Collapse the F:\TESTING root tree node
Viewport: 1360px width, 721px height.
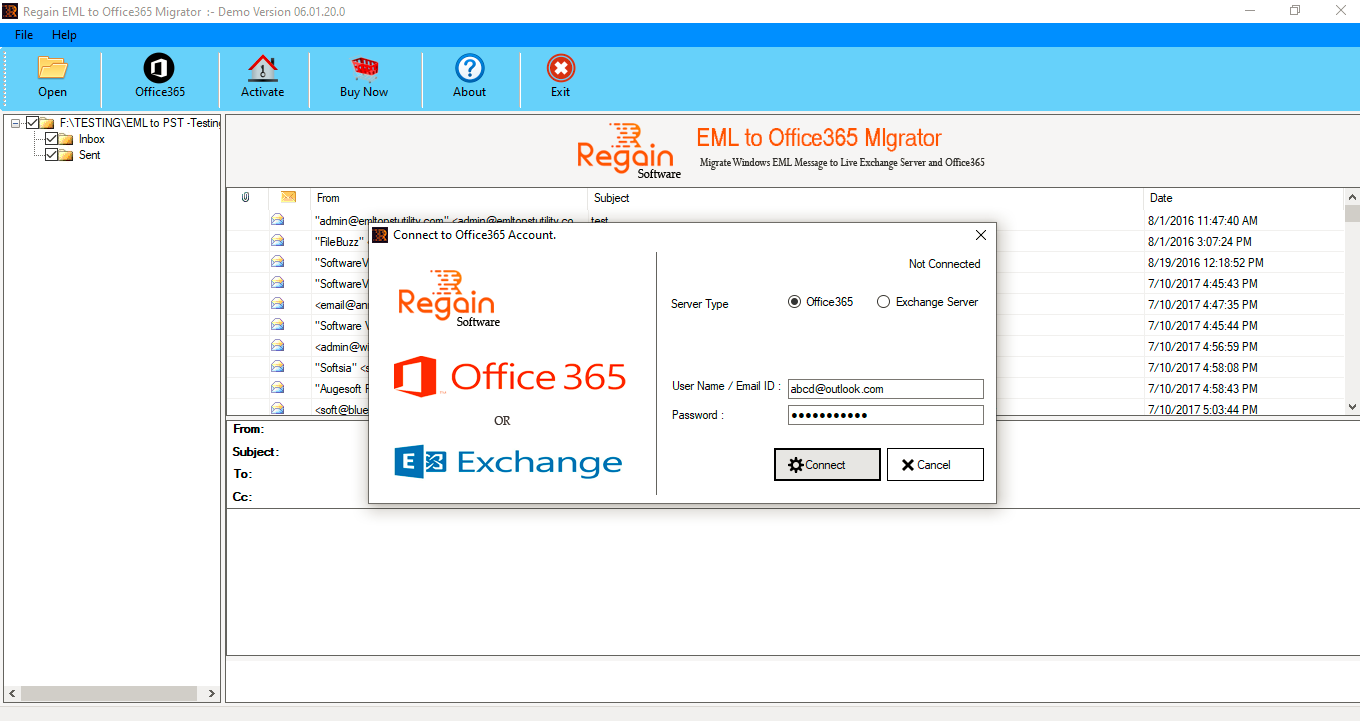click(16, 123)
